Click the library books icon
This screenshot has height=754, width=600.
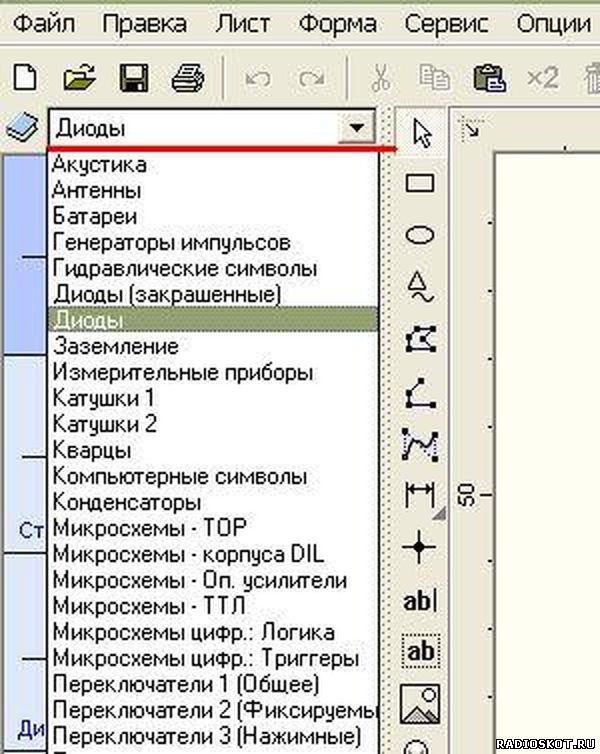point(23,127)
